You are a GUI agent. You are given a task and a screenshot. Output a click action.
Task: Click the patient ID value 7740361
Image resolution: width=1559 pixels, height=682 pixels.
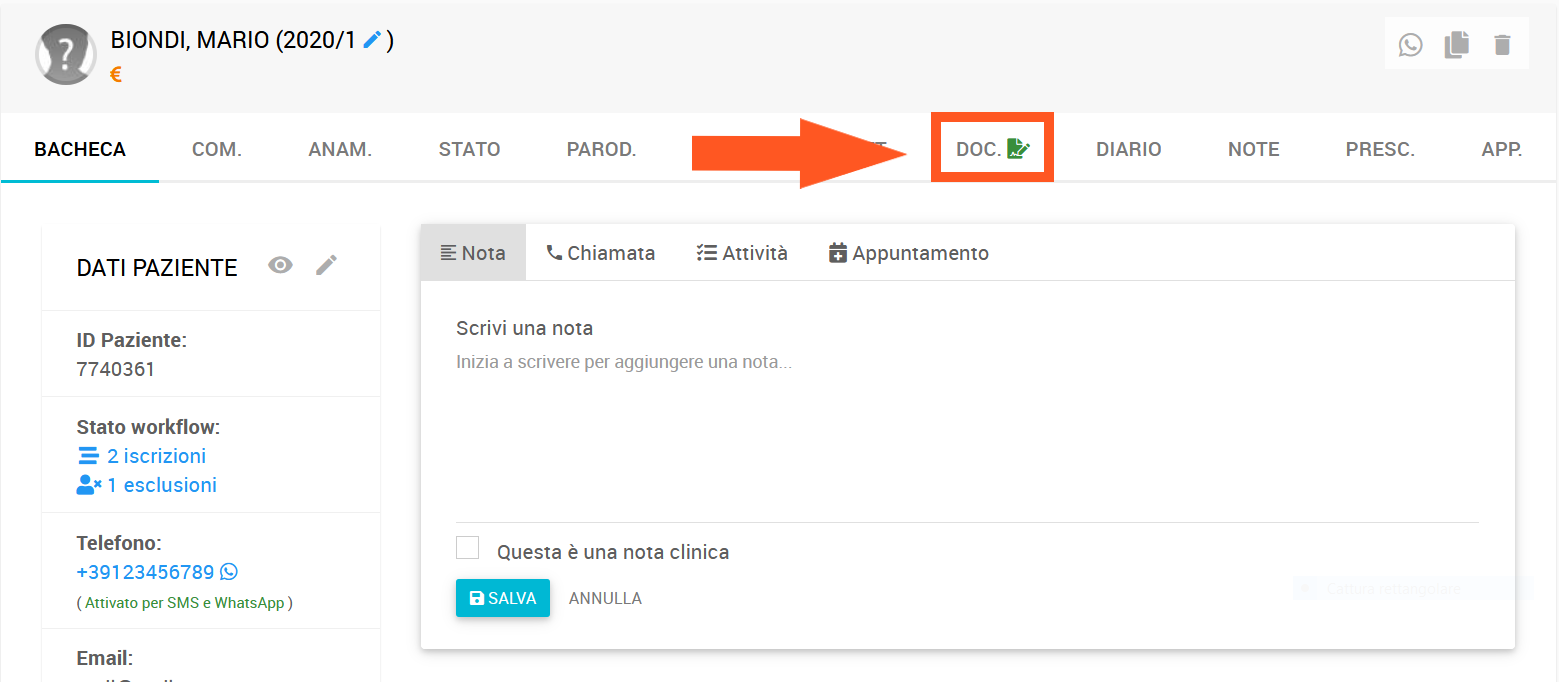click(116, 369)
